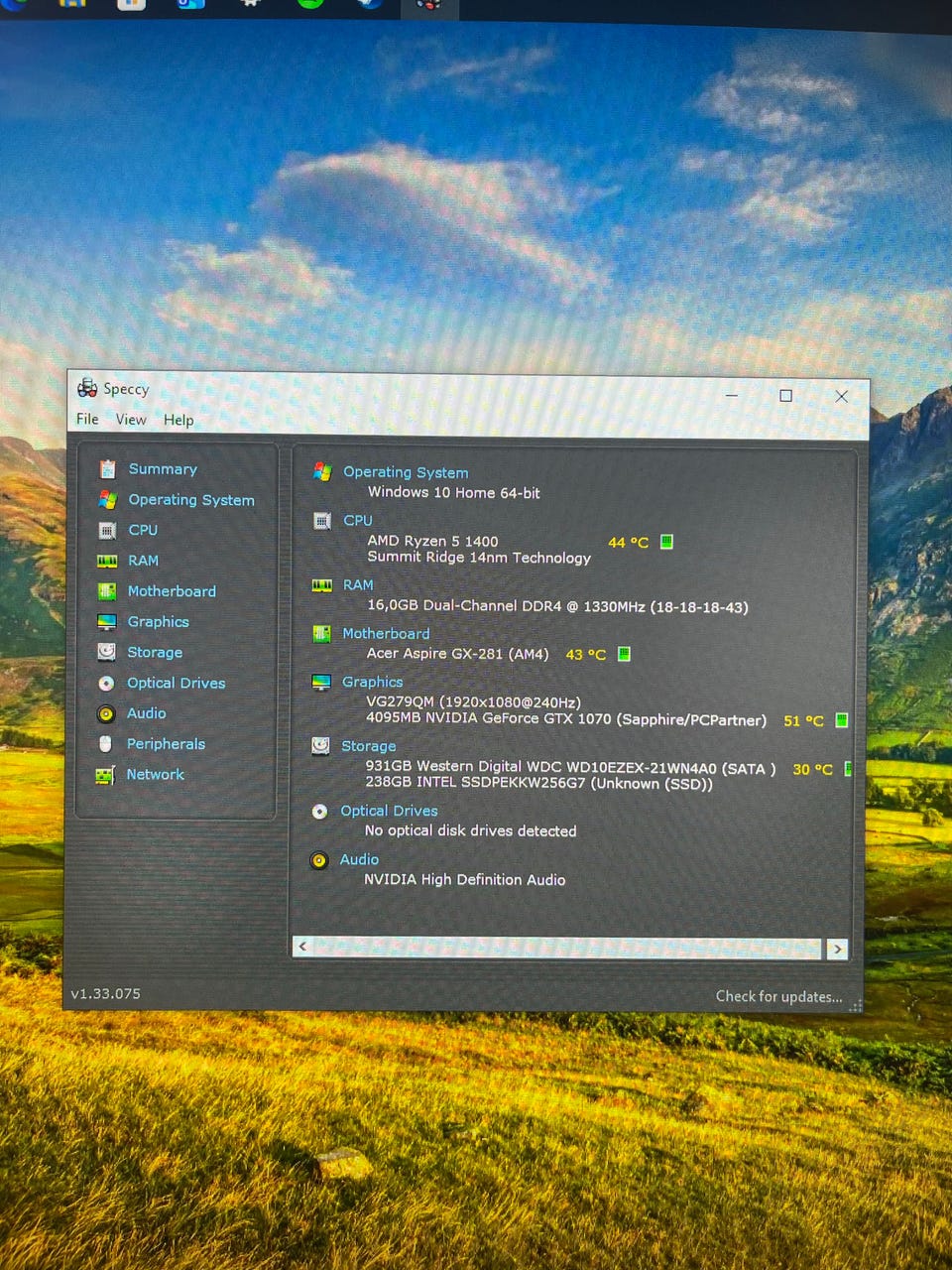Click the Speccy app icon in title bar

[87, 388]
